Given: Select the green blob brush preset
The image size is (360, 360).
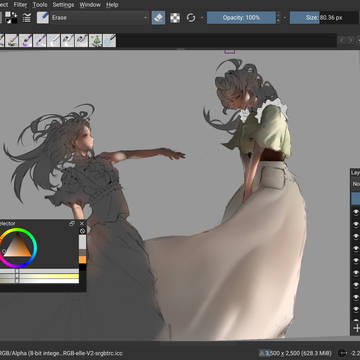Looking at the screenshot, I should [95, 40].
